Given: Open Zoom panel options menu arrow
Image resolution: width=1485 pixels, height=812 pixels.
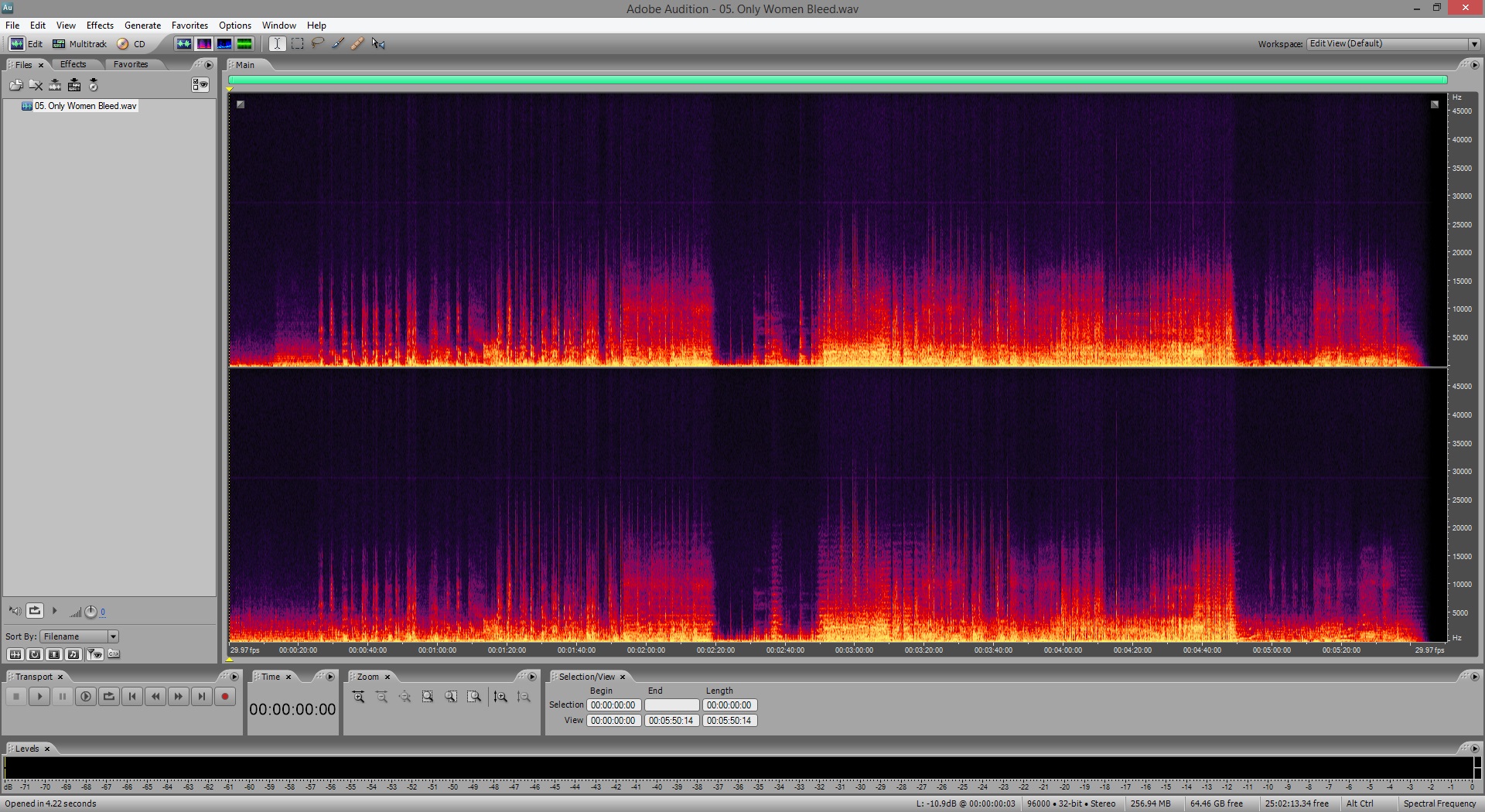Looking at the screenshot, I should tap(532, 677).
